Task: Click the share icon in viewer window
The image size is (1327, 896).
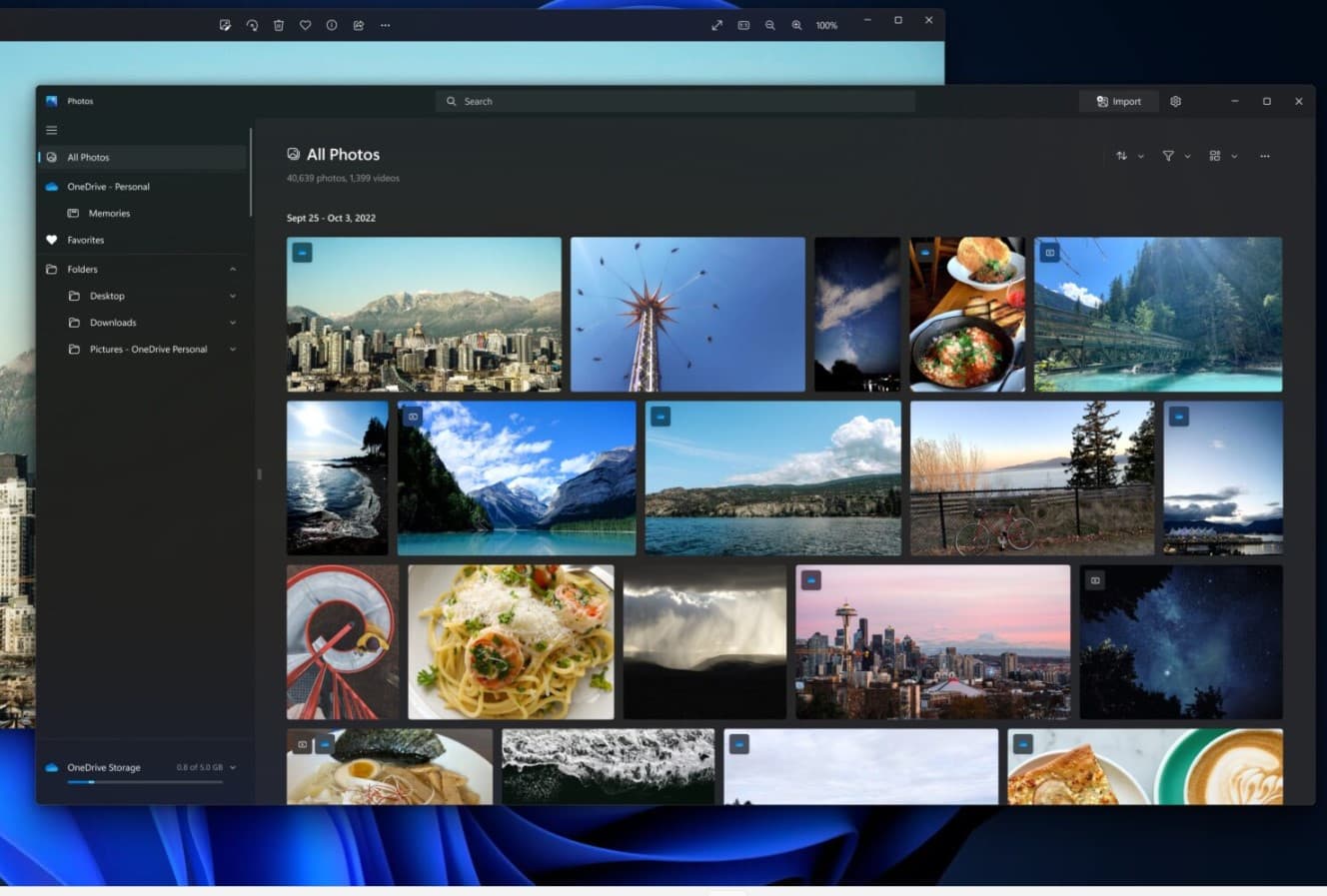Action: [x=359, y=25]
